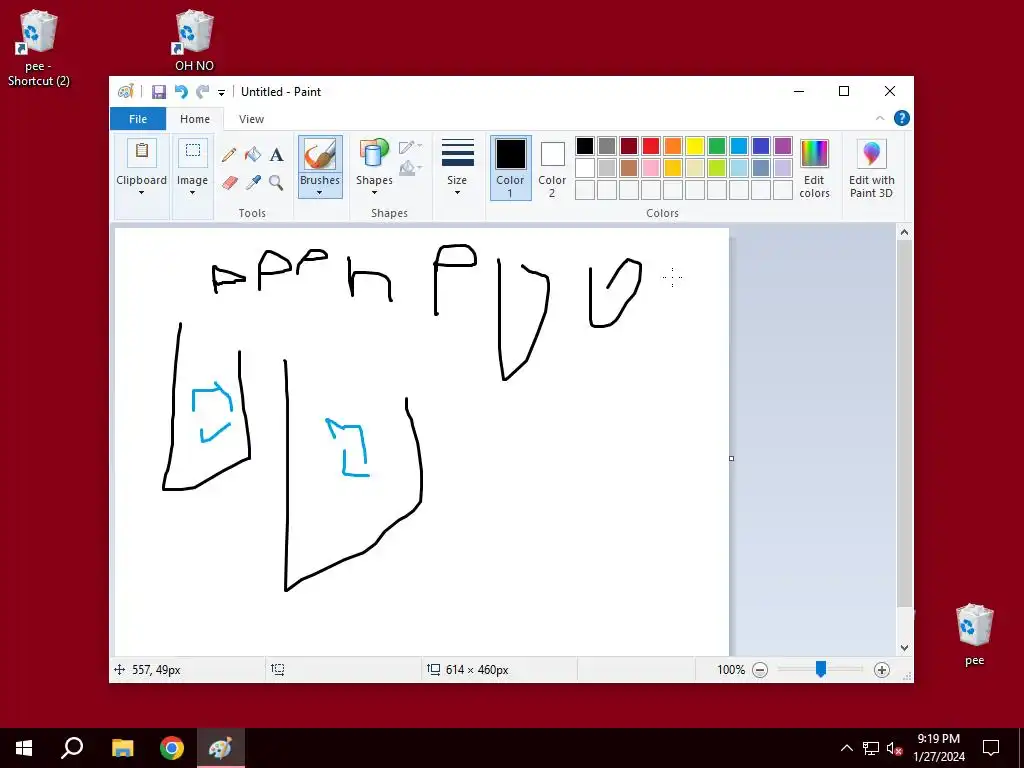
Task: Click the Save icon in title bar
Action: (x=159, y=92)
